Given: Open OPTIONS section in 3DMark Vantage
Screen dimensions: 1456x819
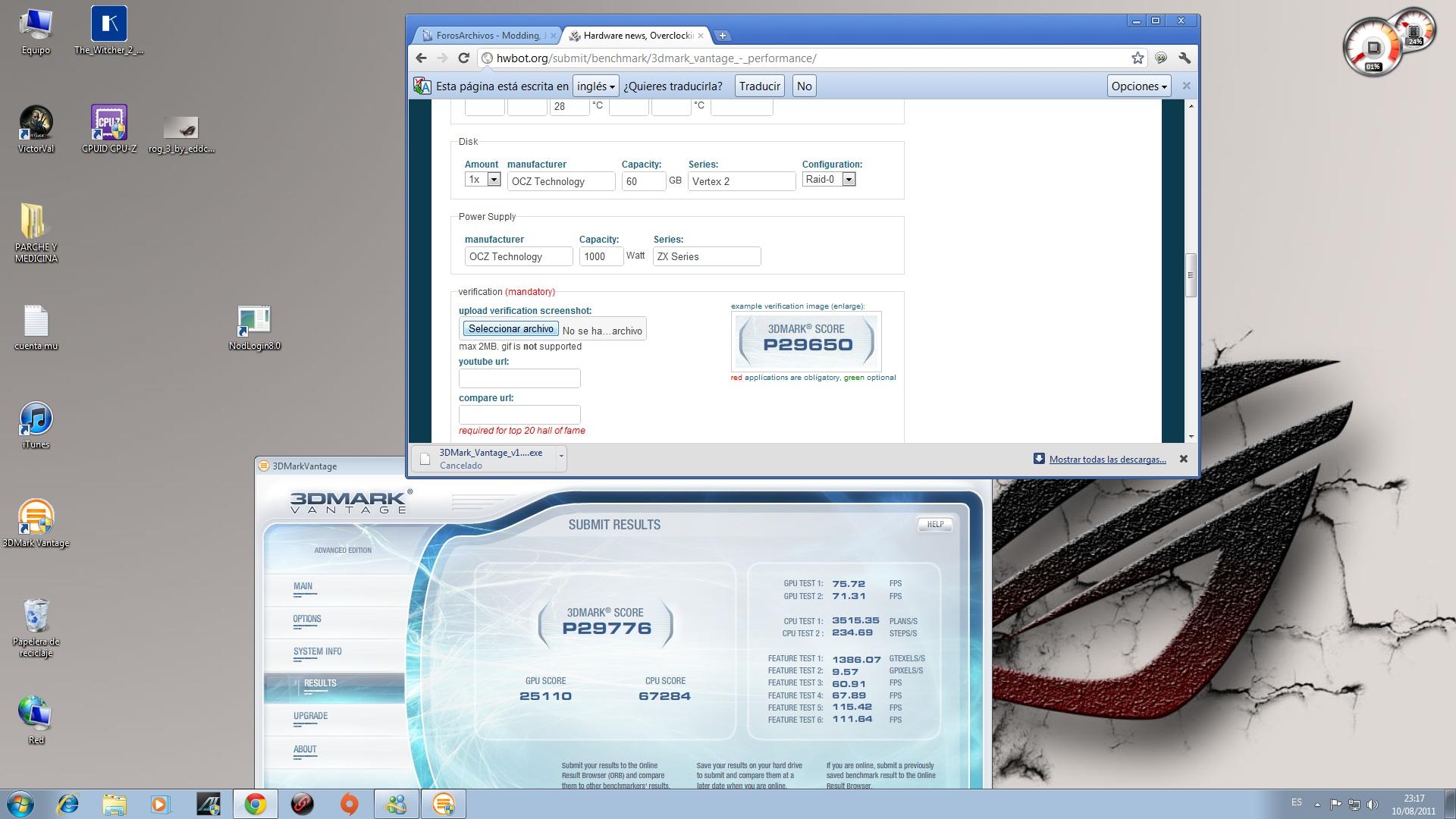Looking at the screenshot, I should (307, 619).
